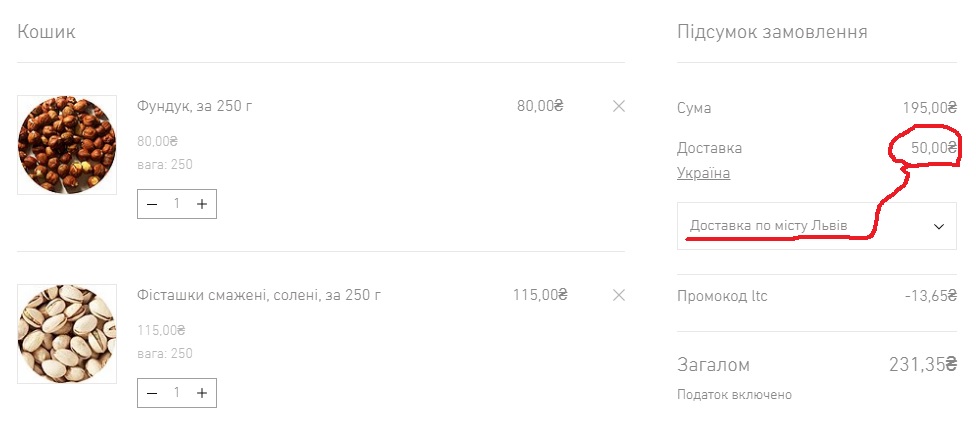Viewport: 976px width, 426px height.
Task: Increase Фісташки quantity with plus icon
Action: (x=202, y=393)
